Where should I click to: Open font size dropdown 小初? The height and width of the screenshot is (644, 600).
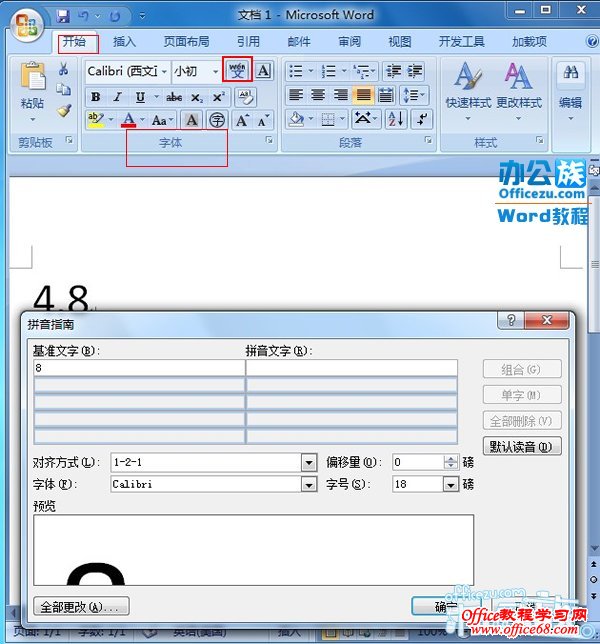tap(216, 71)
